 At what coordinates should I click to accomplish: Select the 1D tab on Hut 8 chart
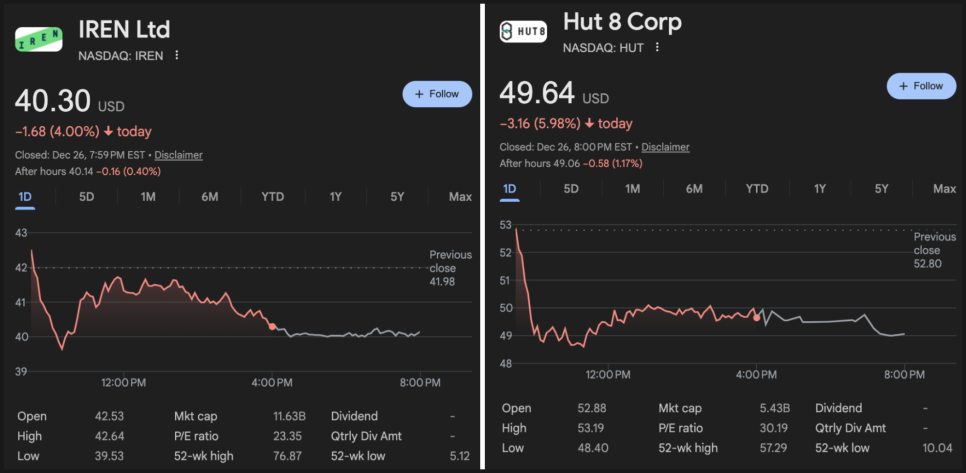[x=510, y=189]
